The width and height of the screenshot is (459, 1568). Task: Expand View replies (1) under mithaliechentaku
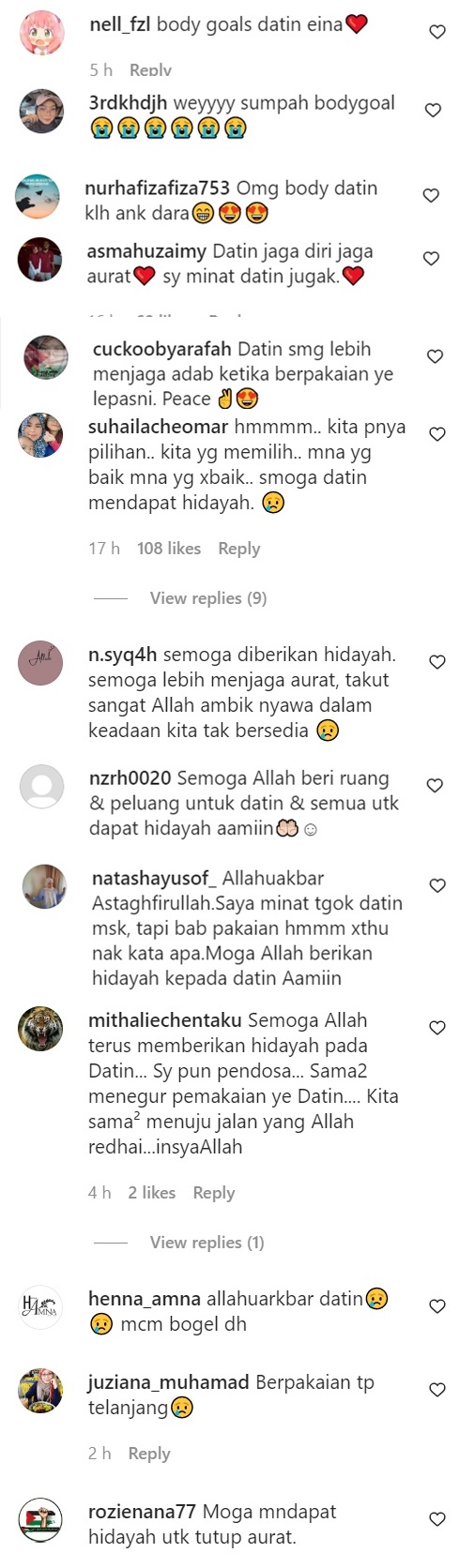coord(207,1242)
